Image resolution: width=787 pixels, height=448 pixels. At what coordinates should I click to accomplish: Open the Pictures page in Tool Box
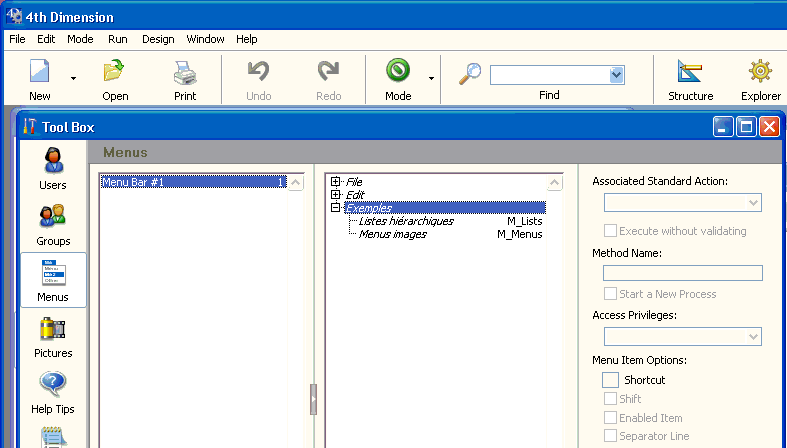click(53, 329)
